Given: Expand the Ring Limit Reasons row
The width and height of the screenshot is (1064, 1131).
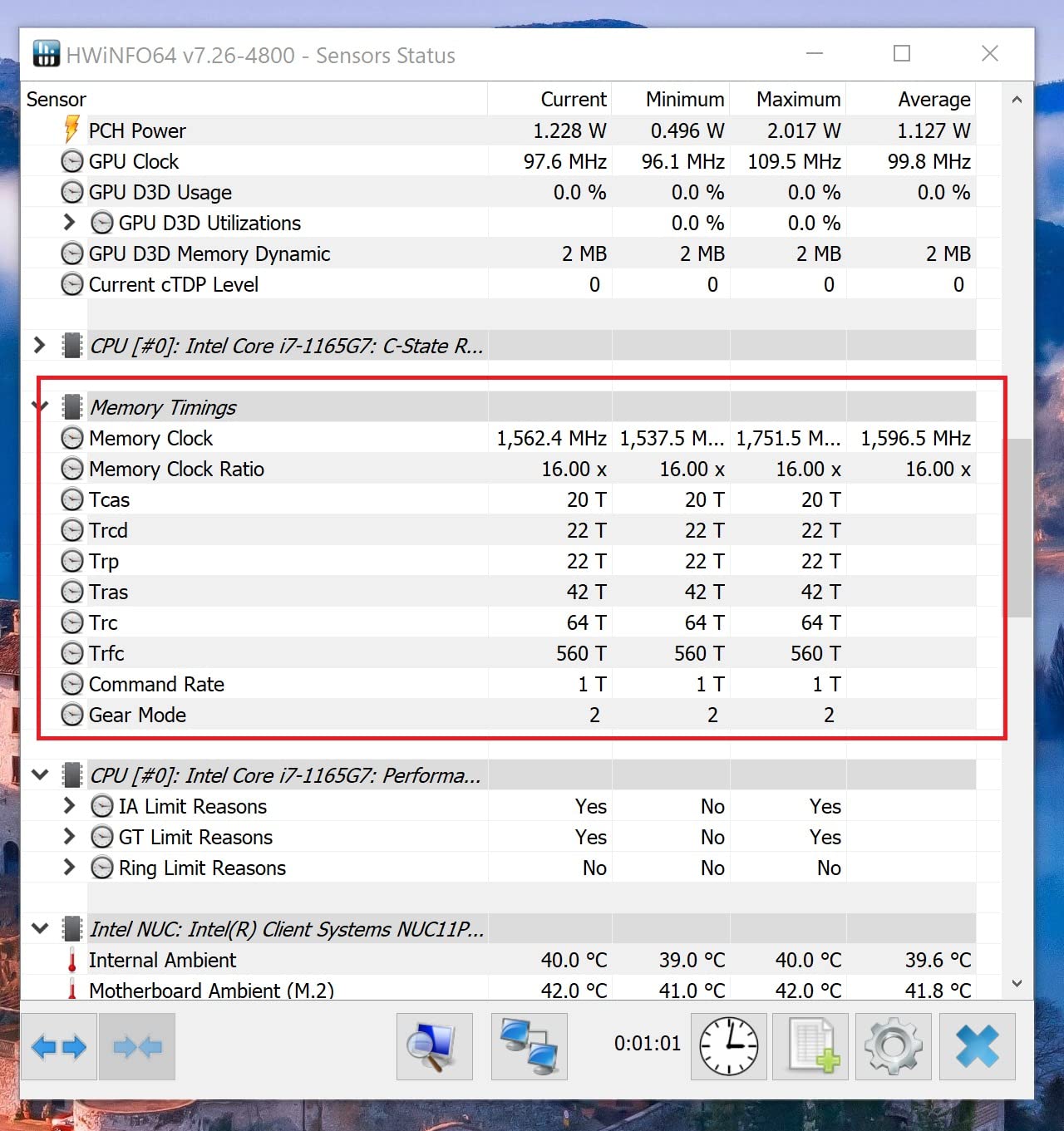Looking at the screenshot, I should 70,868.
